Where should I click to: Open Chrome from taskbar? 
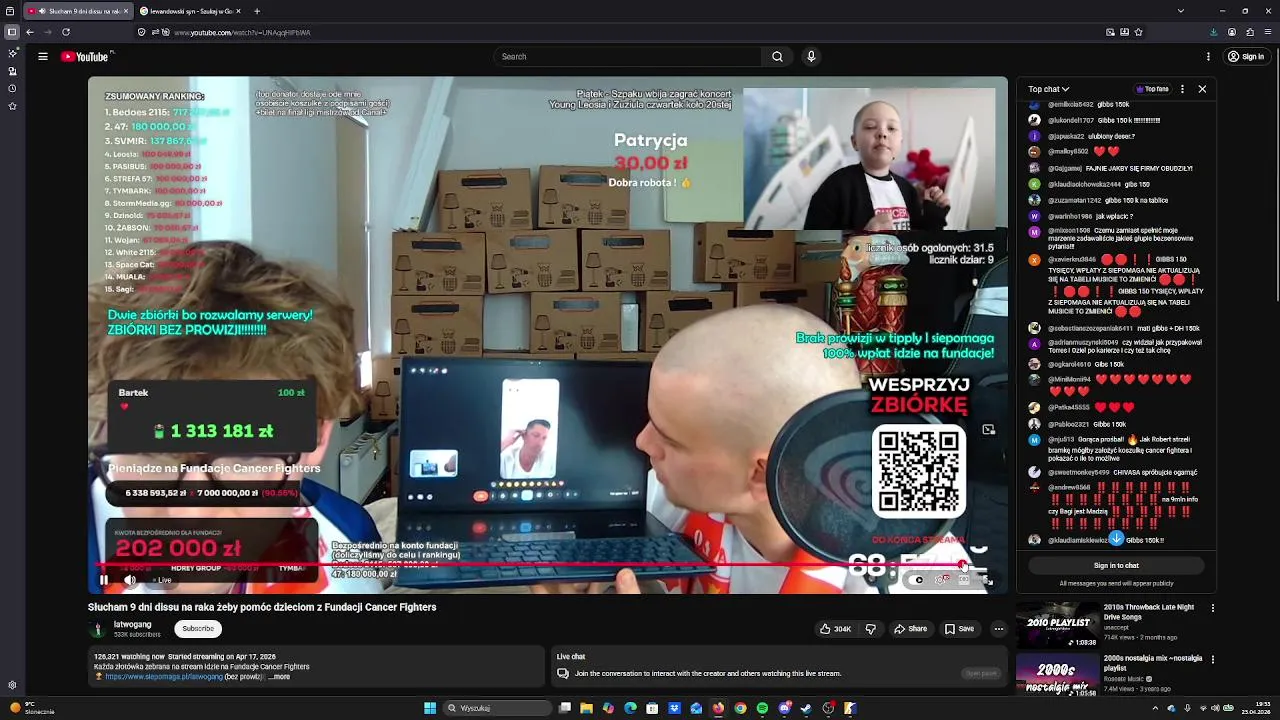740,708
